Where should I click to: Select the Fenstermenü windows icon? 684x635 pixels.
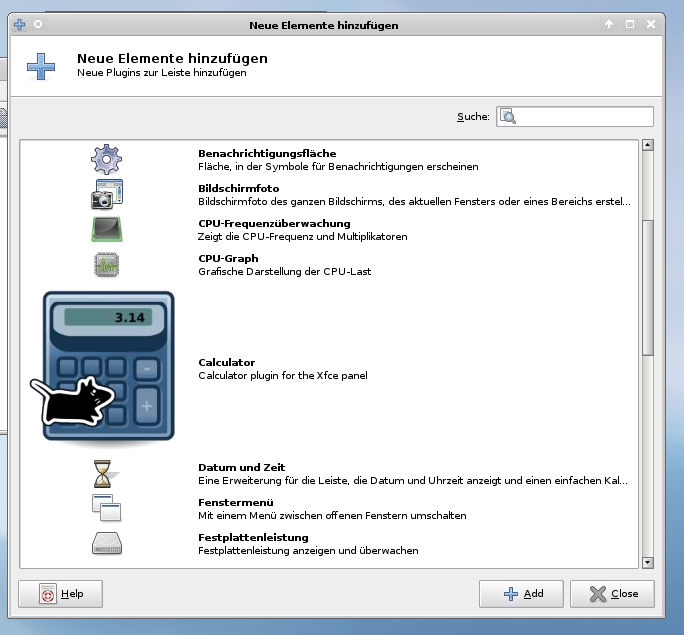point(106,509)
